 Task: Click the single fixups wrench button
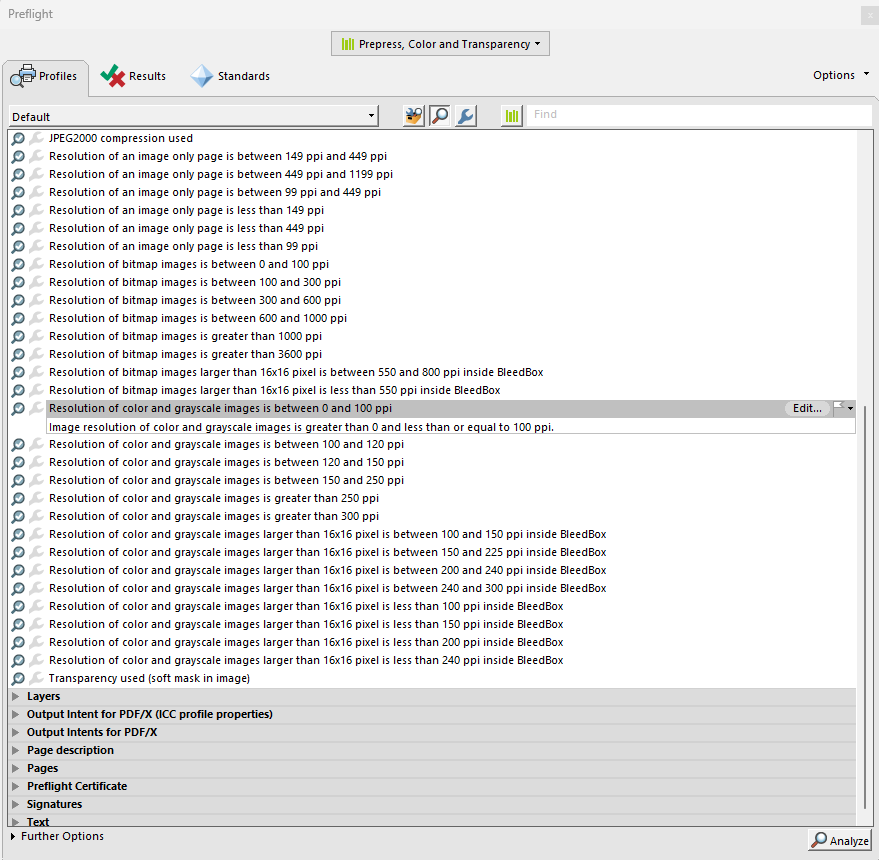tap(466, 116)
